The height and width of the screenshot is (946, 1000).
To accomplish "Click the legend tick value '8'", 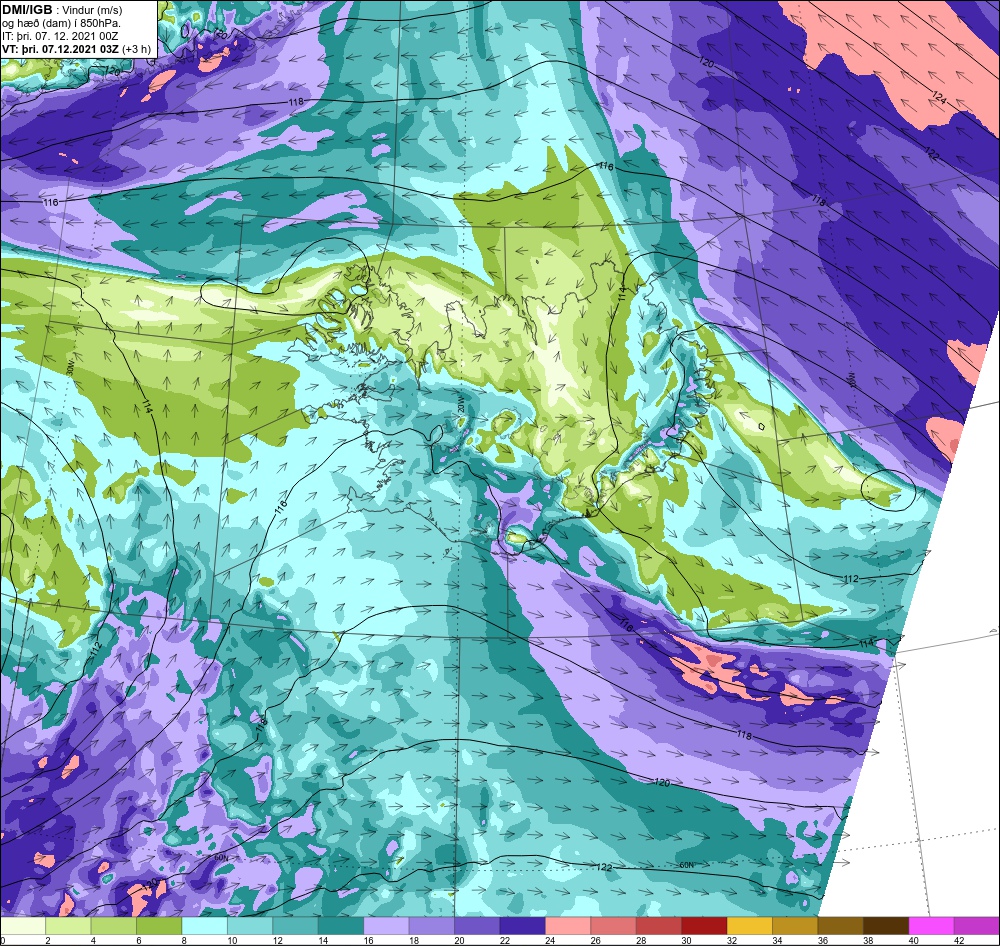I will [182, 940].
